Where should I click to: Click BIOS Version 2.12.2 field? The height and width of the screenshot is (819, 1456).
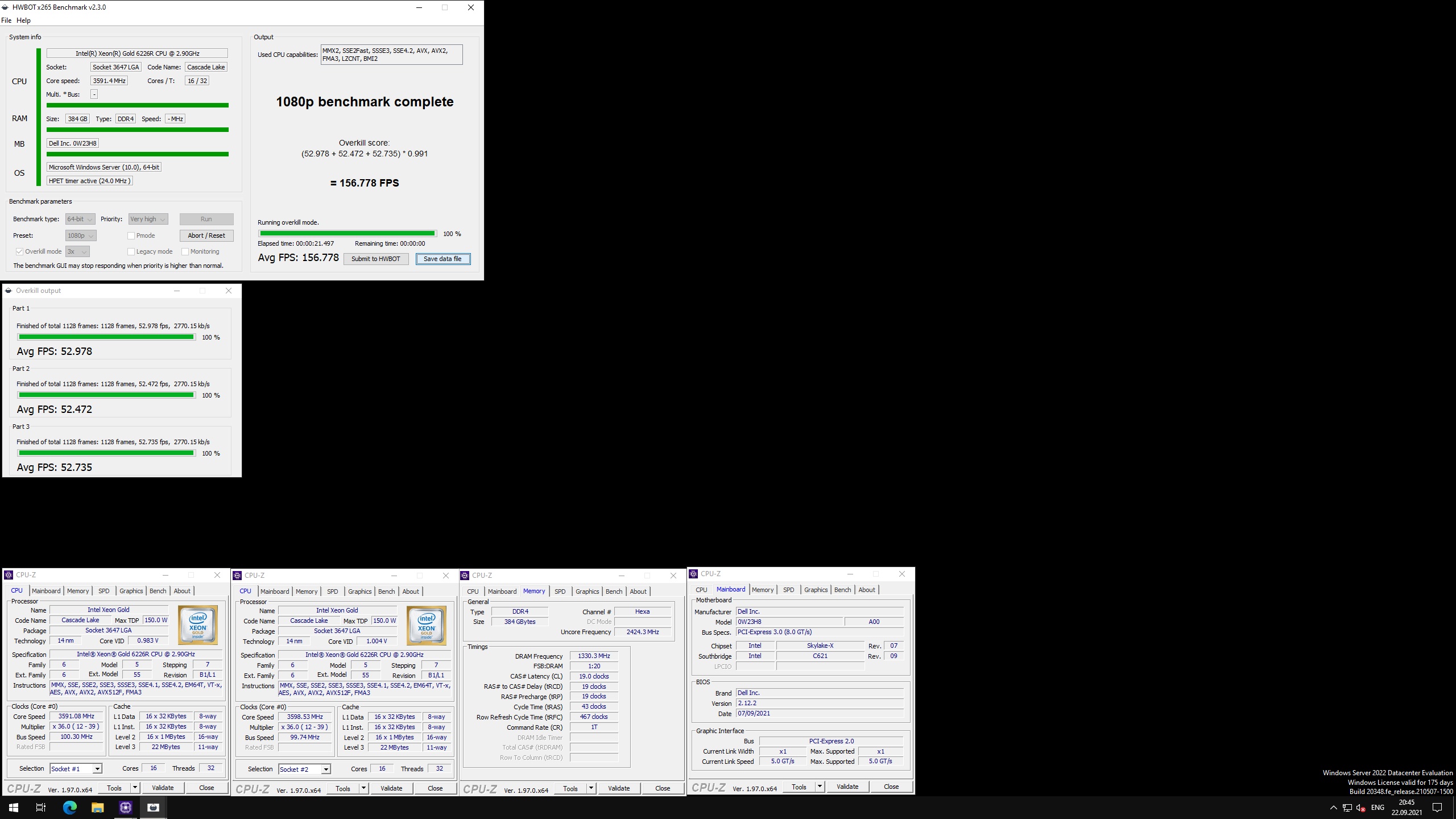[820, 703]
